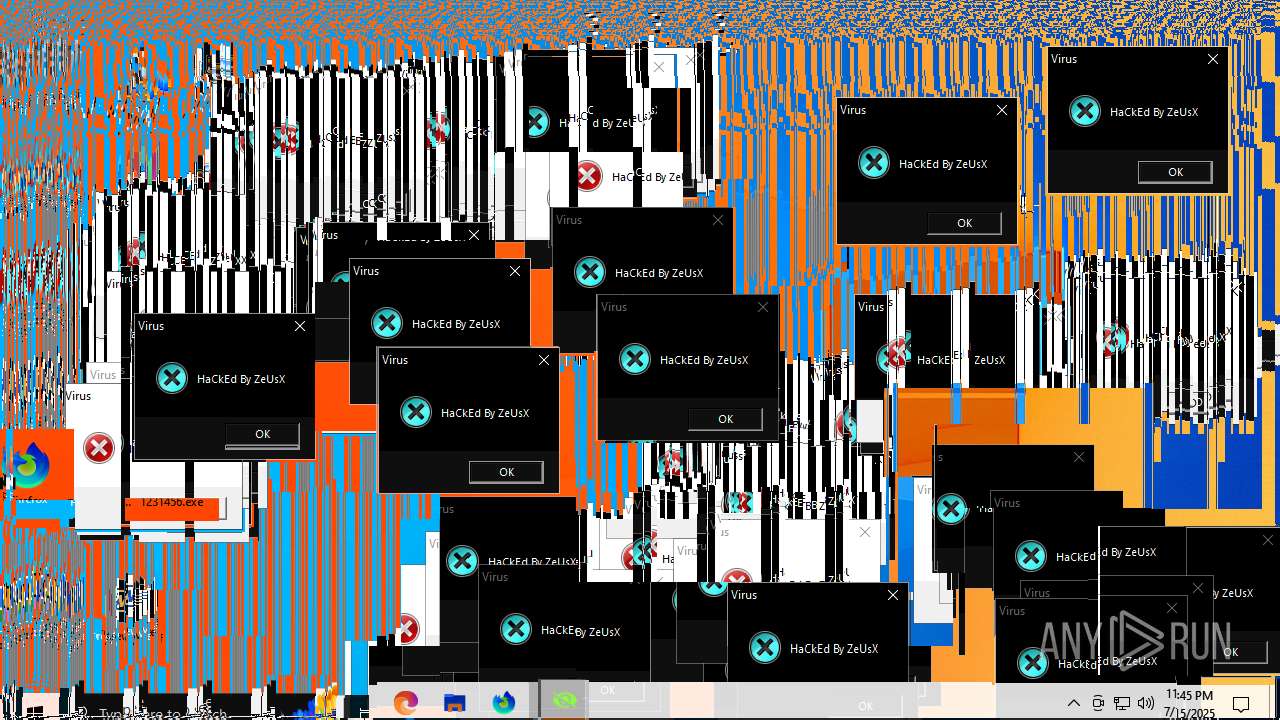Open Firefox from the taskbar

point(503,702)
